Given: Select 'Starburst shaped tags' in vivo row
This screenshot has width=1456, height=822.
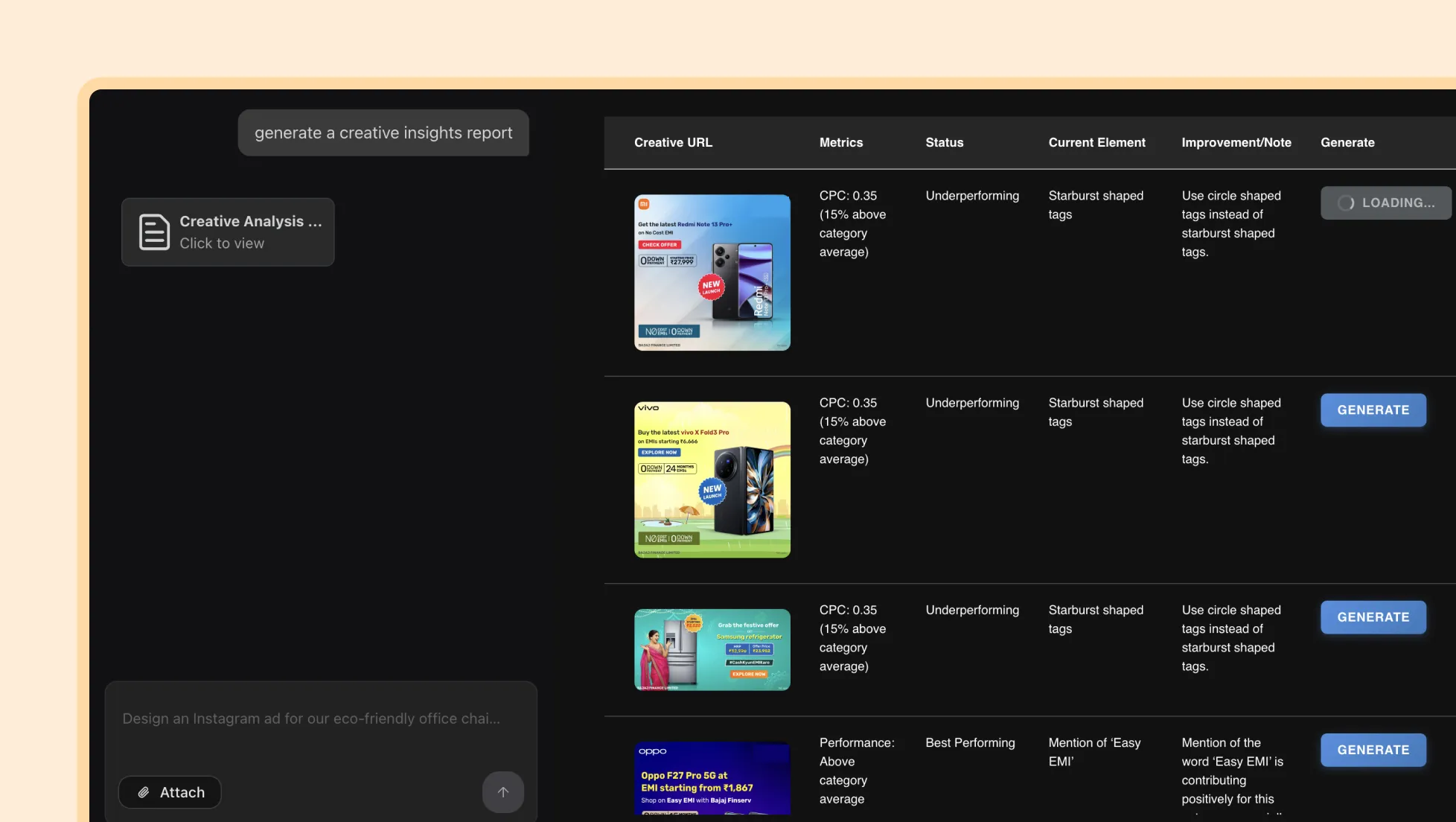Looking at the screenshot, I should point(1096,412).
